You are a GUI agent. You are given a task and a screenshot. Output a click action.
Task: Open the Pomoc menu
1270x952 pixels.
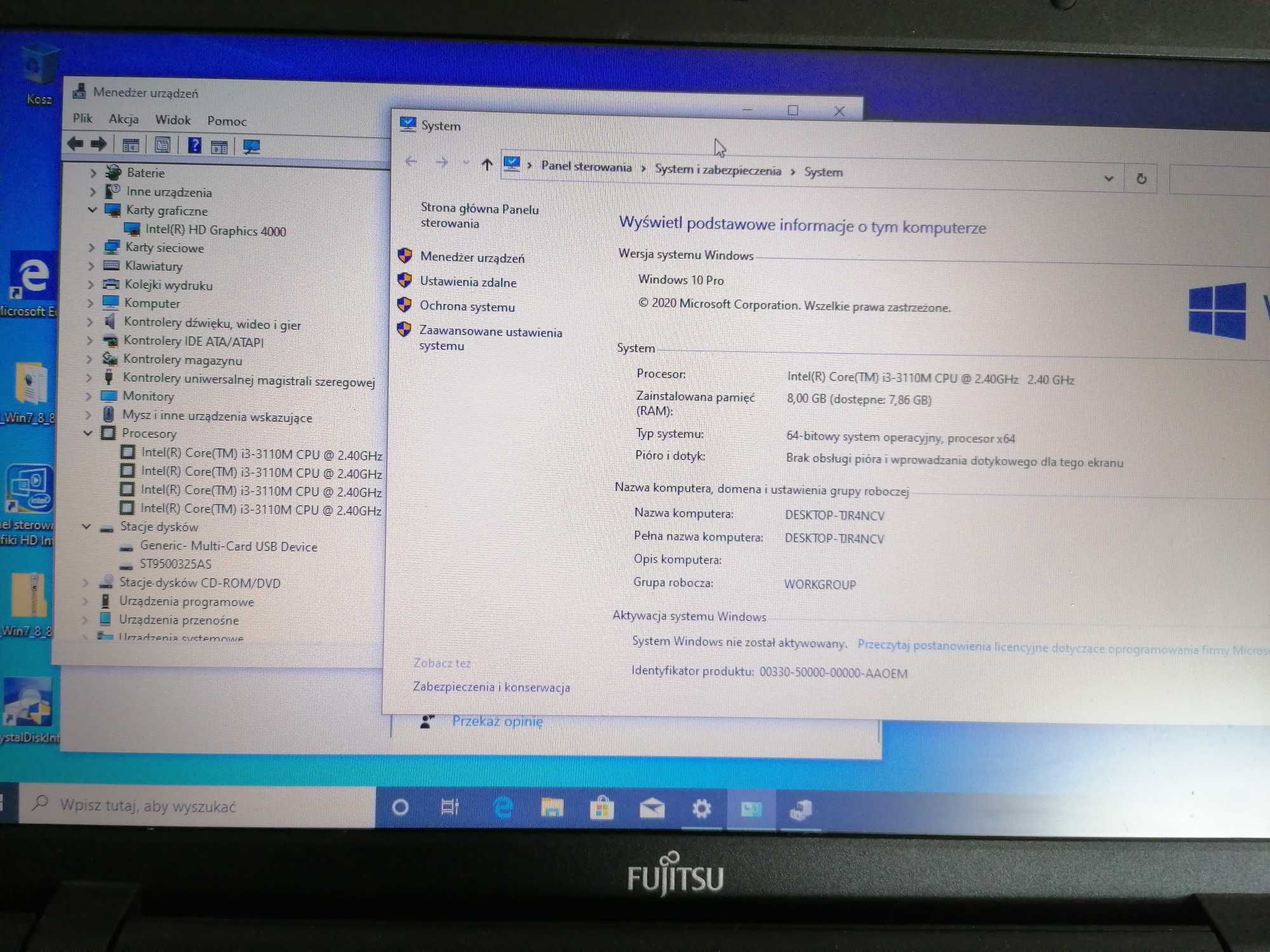click(x=227, y=121)
